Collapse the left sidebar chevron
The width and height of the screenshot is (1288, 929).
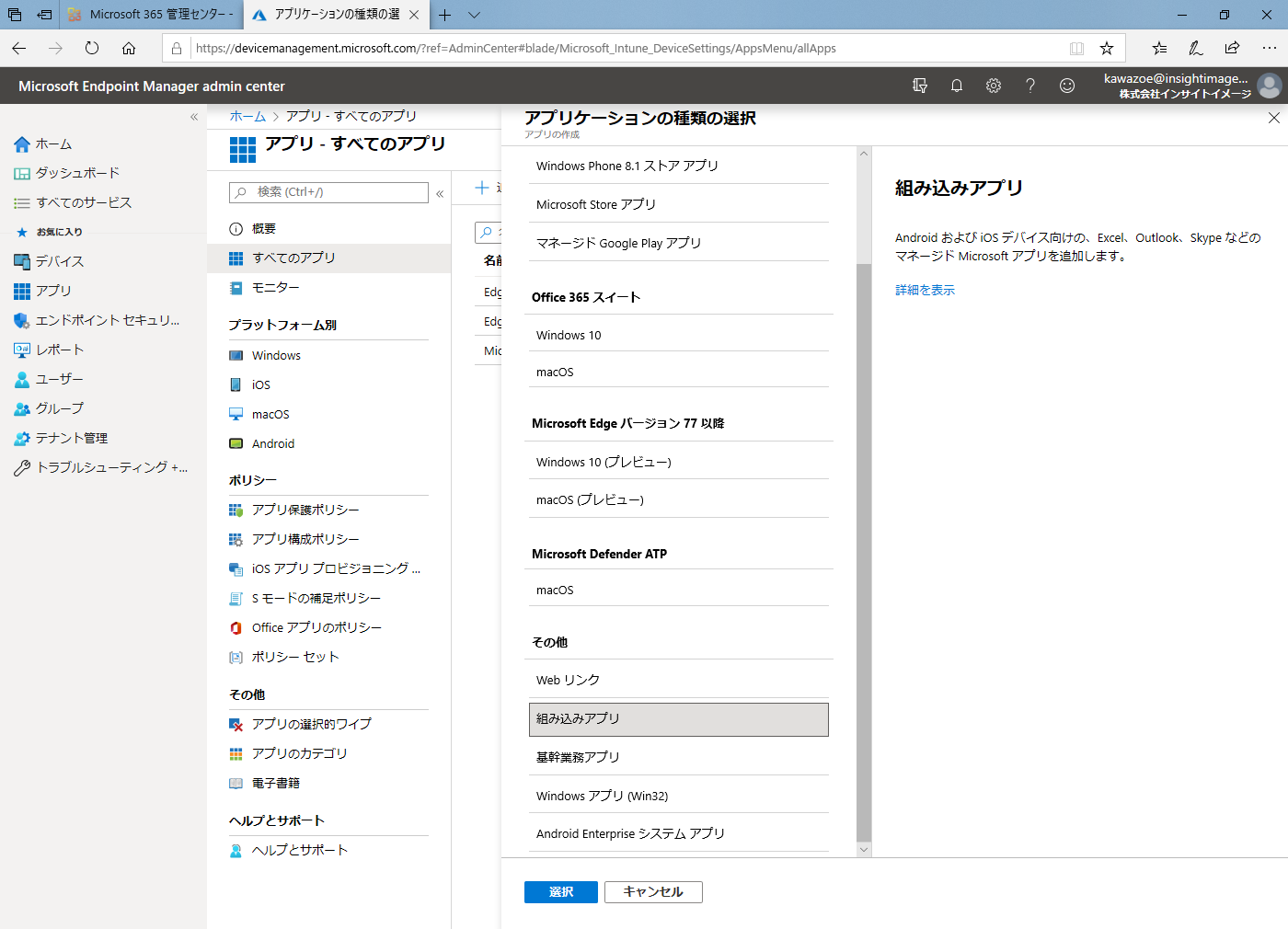click(x=194, y=117)
